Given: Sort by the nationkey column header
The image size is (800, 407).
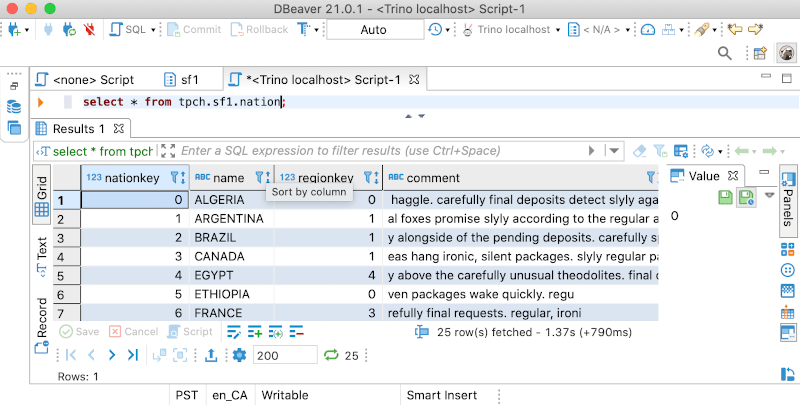Looking at the screenshot, I should 130,177.
